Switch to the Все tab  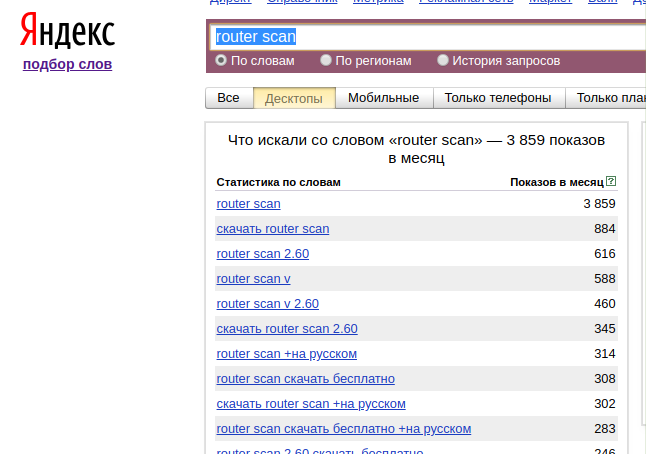(229, 98)
